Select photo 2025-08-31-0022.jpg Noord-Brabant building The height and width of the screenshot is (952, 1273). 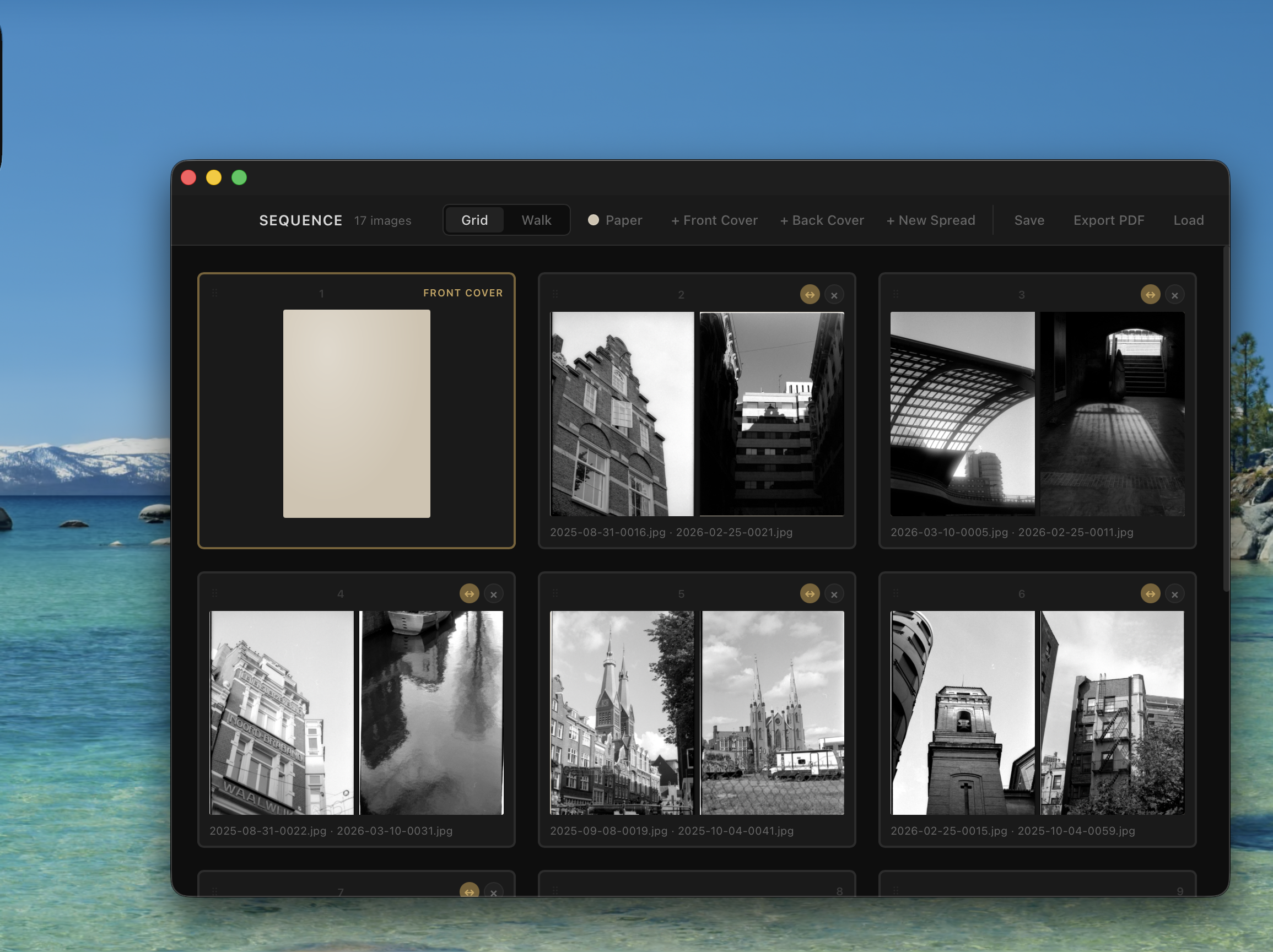282,713
